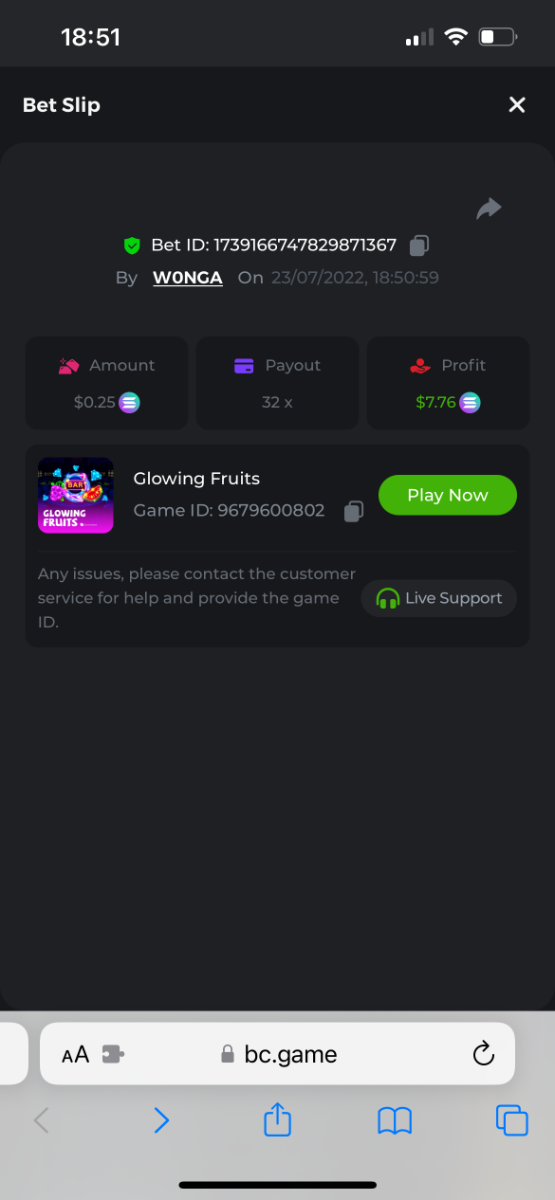
Task: Open Live Support chat
Action: tap(439, 598)
